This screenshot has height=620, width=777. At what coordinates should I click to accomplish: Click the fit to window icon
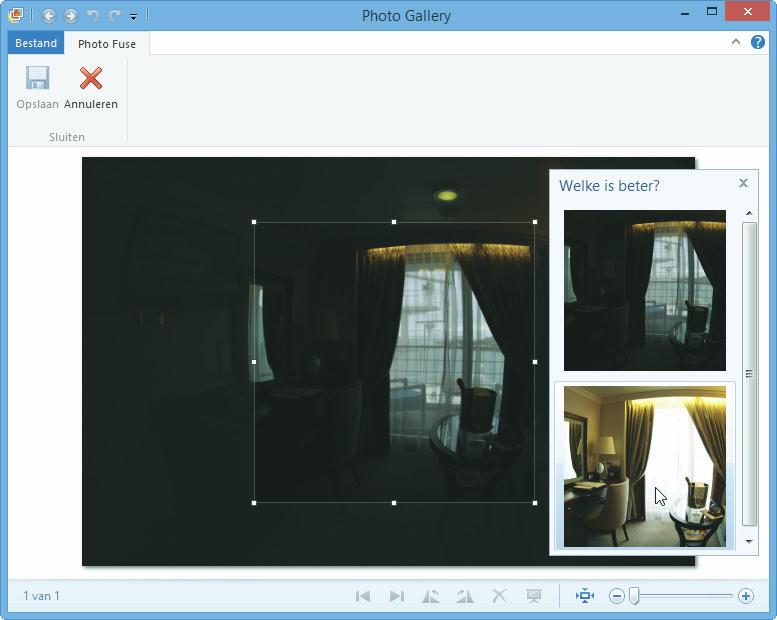coord(585,596)
